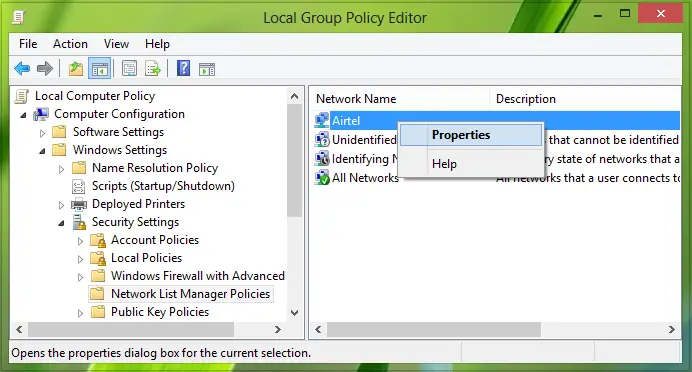Click the Account Policies locked folder icon
Screen dimensions: 692x372
pyautogui.click(x=98, y=240)
